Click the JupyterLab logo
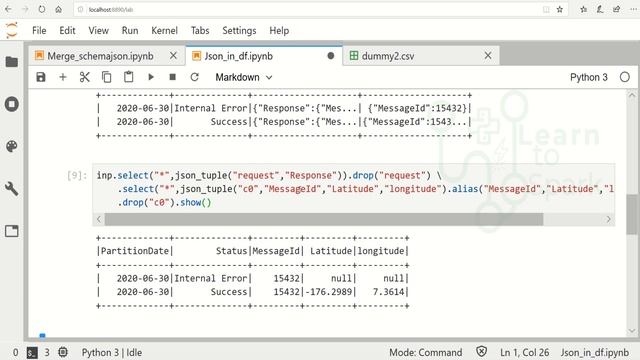Screen dimensions: 640x360 coord(12,30)
